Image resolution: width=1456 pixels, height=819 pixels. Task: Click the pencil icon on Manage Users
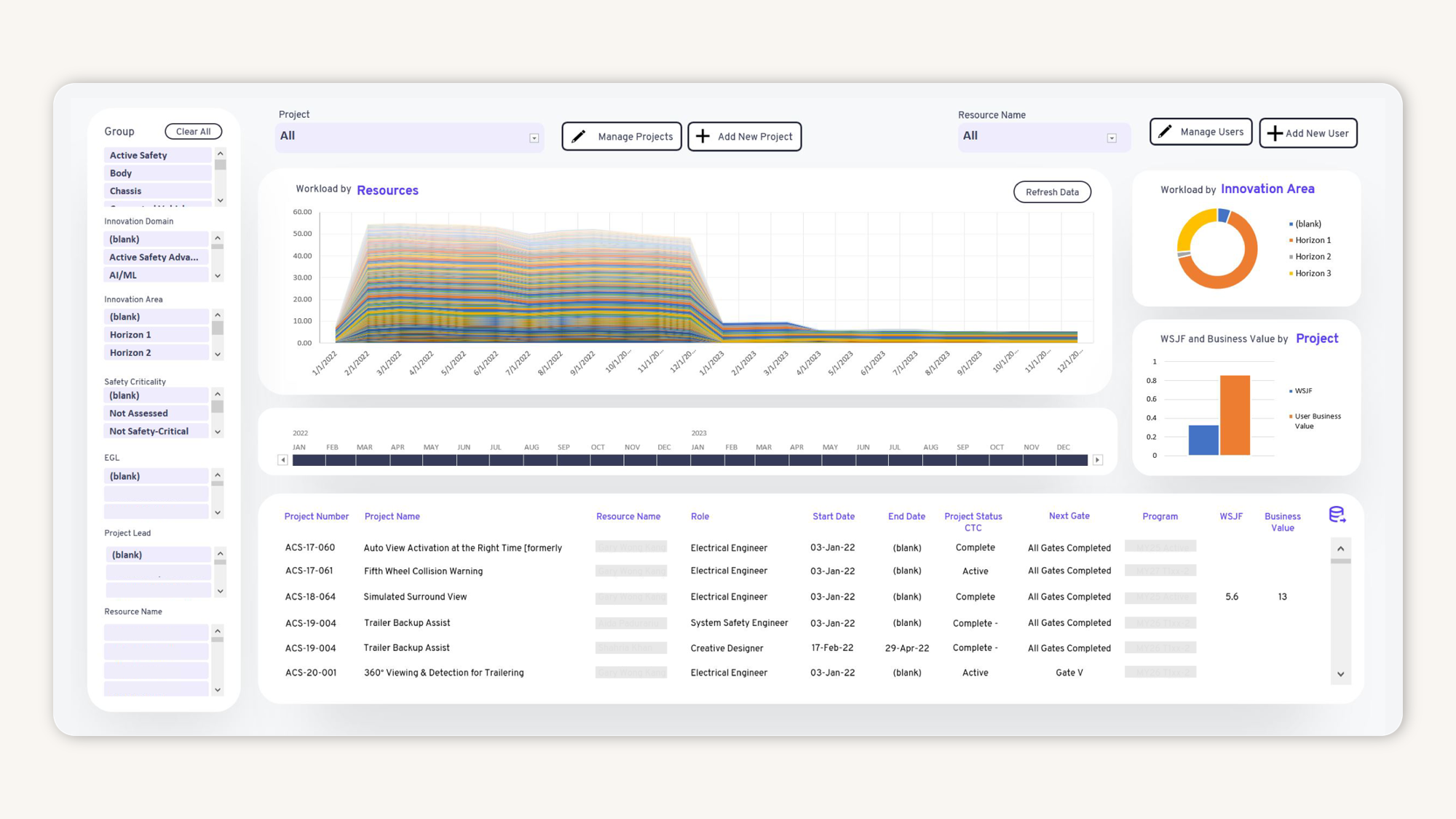tap(1165, 132)
